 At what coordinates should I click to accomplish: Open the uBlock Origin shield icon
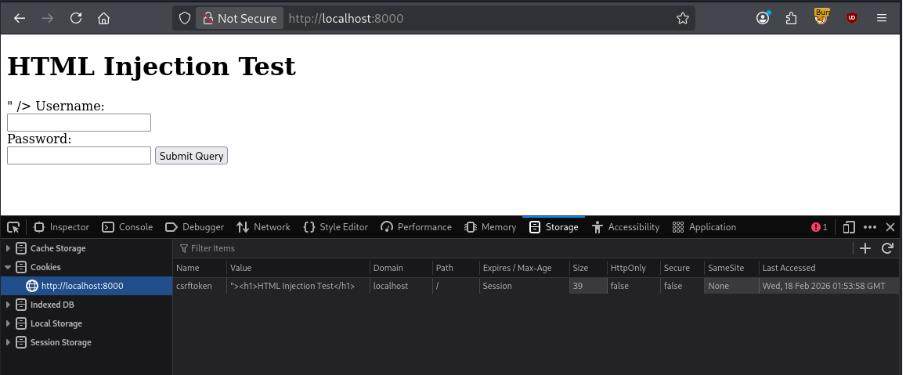[x=852, y=18]
